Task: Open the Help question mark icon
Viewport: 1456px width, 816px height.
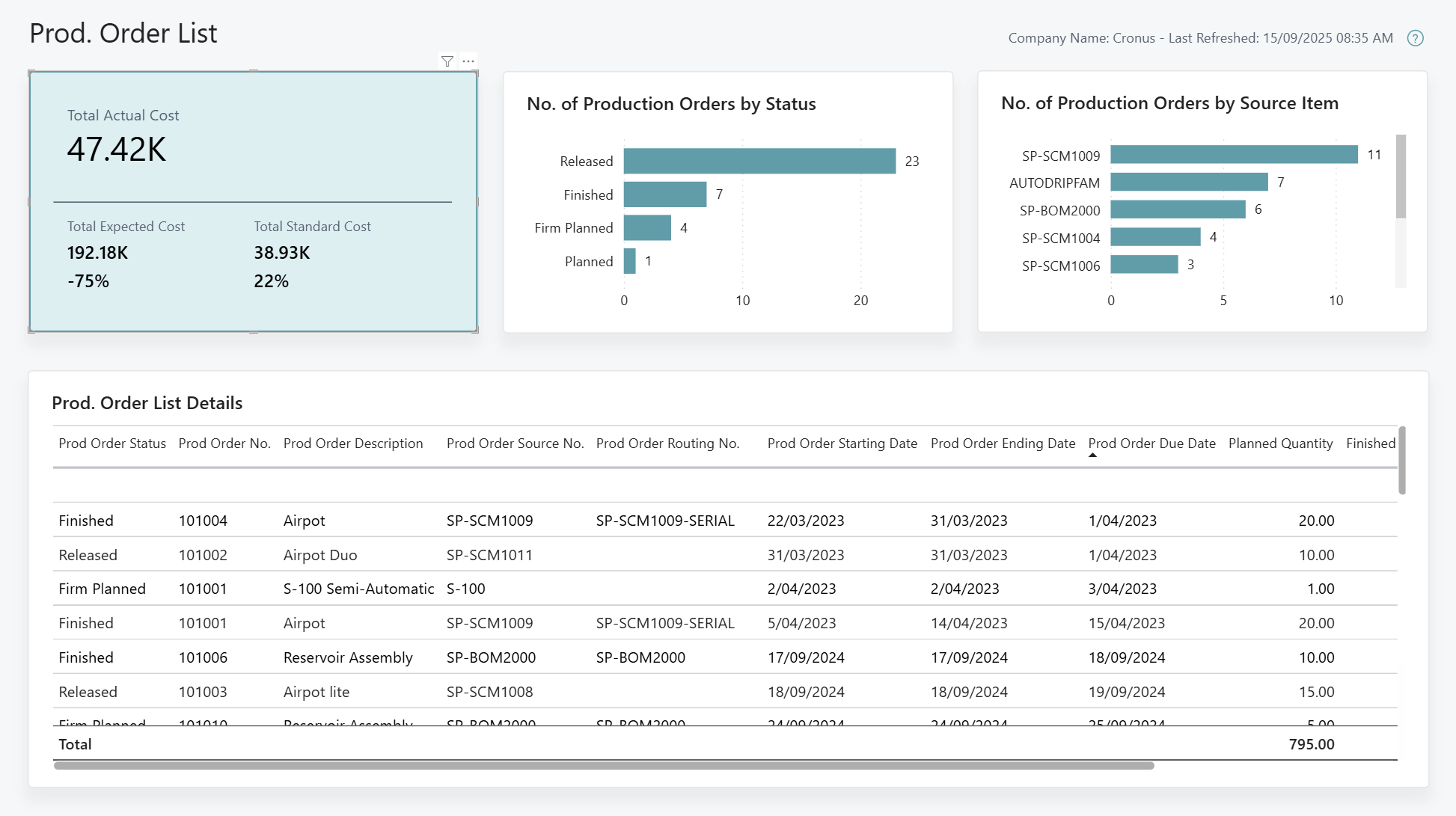Action: pyautogui.click(x=1416, y=37)
